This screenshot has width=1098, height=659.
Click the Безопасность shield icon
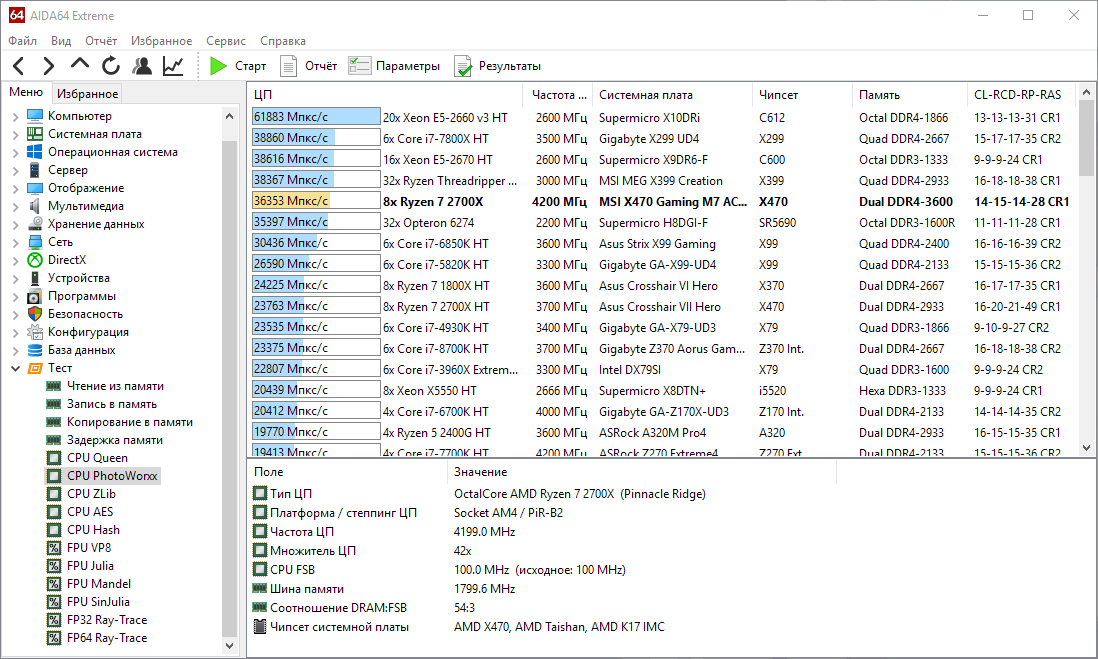point(35,314)
